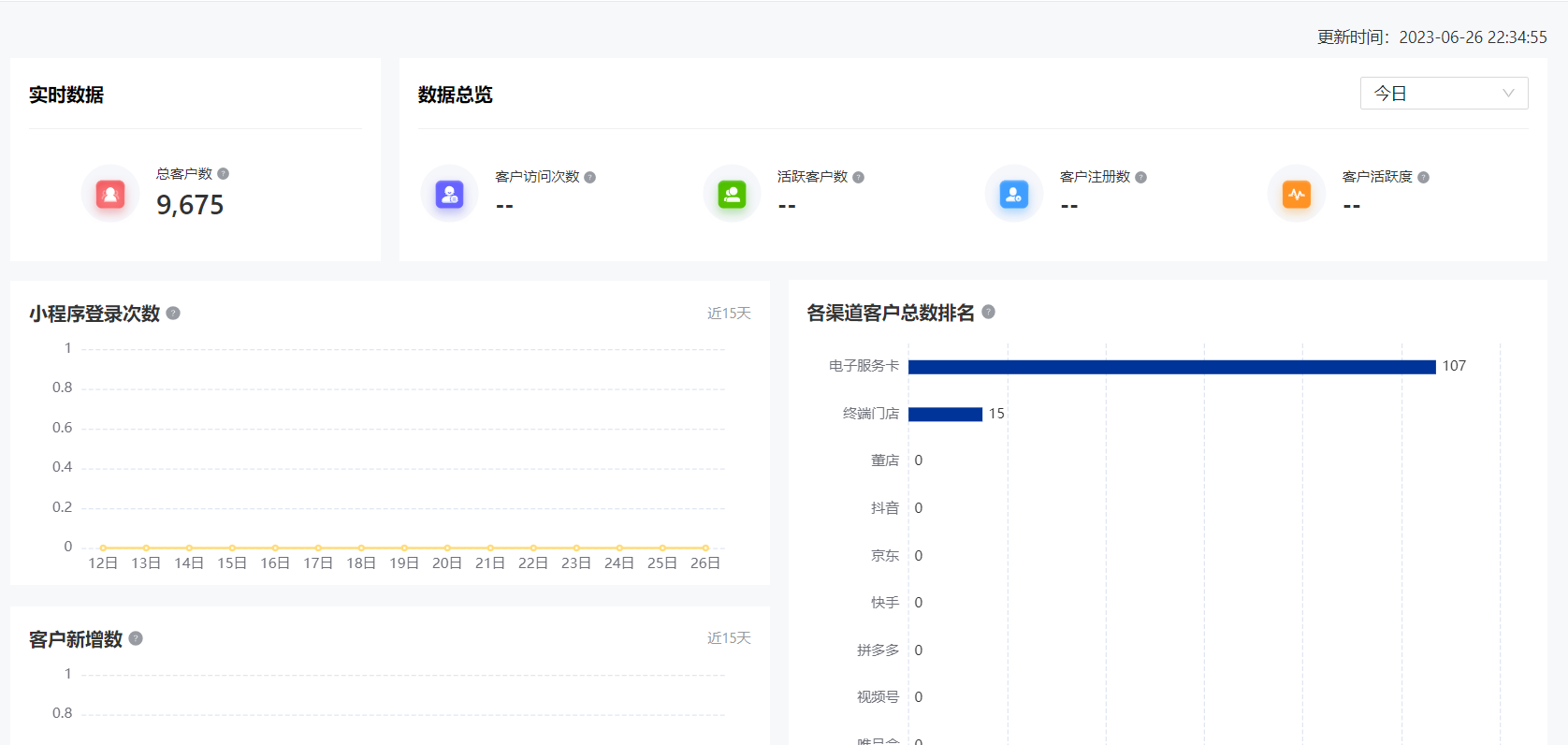Click help icon next to 总客户数
The width and height of the screenshot is (1568, 745).
point(223,173)
